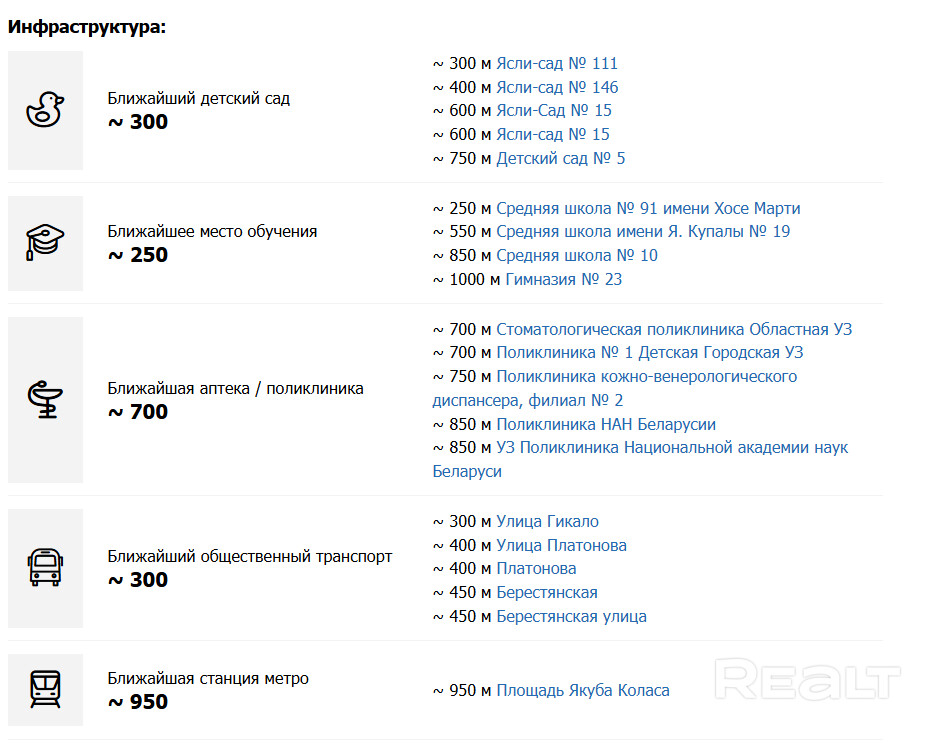Open Средняя школа № 91 имени Хосе Марти
Screen dimensions: 950x750
click(x=648, y=208)
